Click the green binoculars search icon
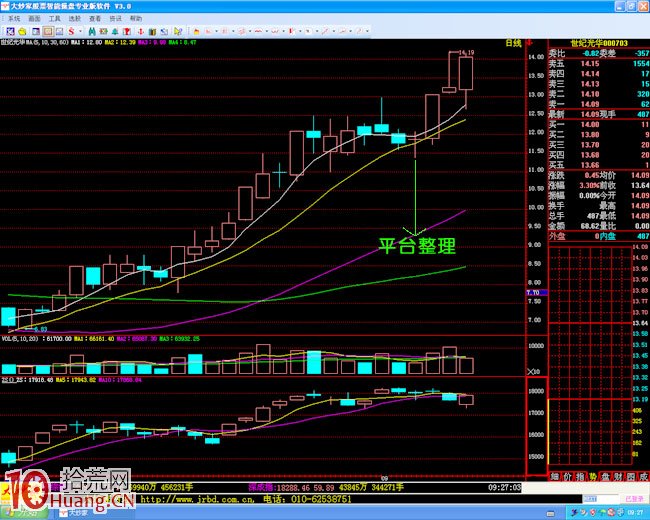Screen dimensions: 650x520 pyautogui.click(x=92, y=31)
